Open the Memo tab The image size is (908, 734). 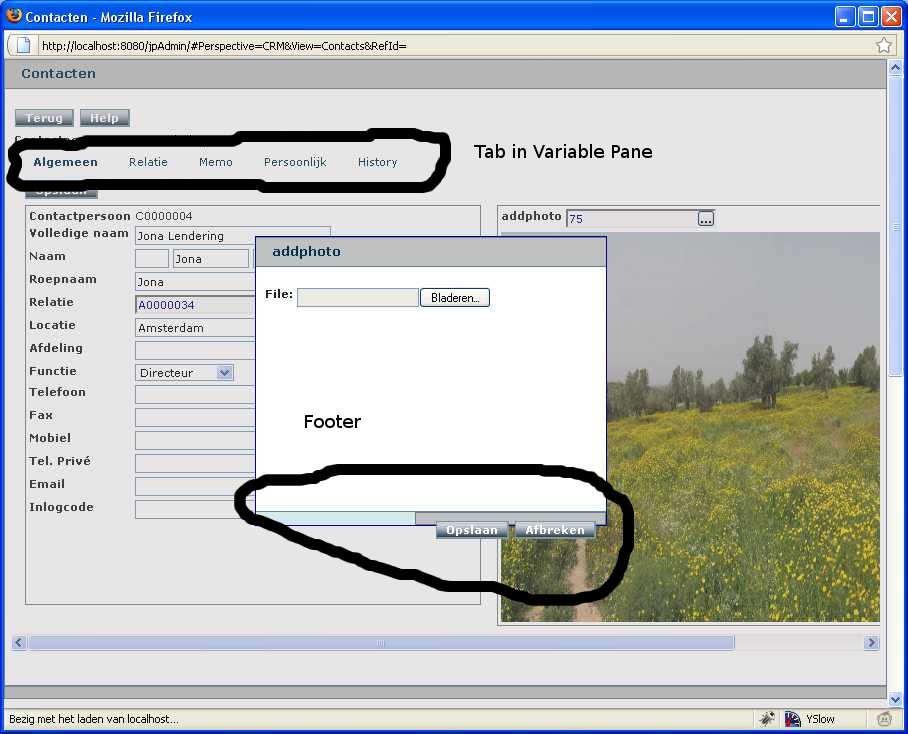(x=215, y=162)
